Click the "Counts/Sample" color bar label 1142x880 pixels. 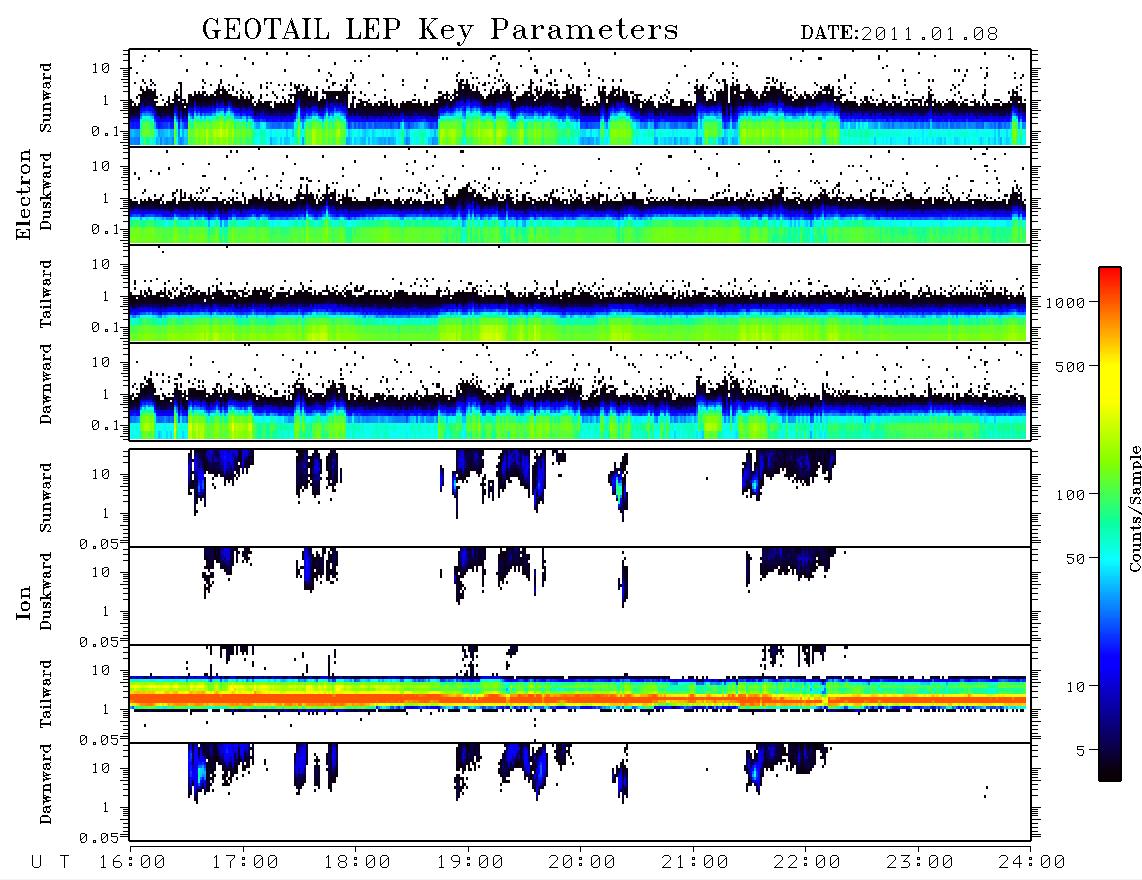coord(1134,508)
